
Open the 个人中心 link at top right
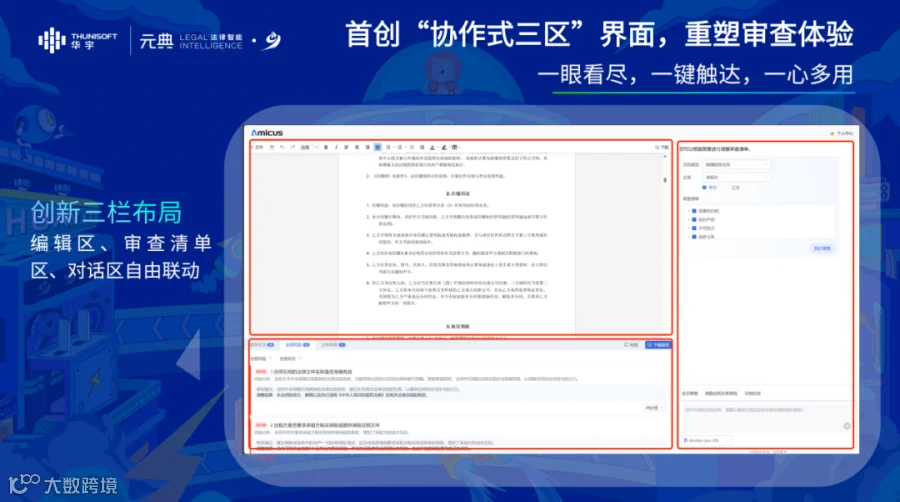tap(841, 133)
